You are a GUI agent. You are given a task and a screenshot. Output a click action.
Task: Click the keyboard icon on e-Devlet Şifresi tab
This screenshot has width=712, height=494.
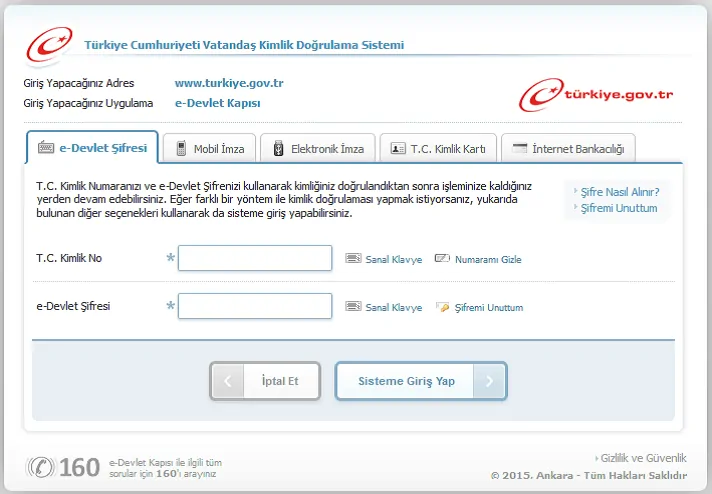pyautogui.click(x=46, y=147)
